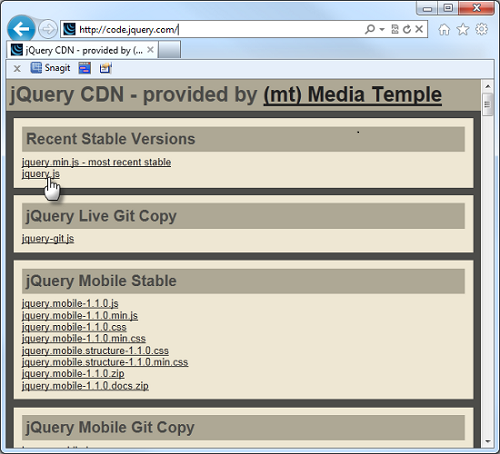The image size is (500, 454).
Task: Click the Snagit editor window icon
Action: point(106,68)
